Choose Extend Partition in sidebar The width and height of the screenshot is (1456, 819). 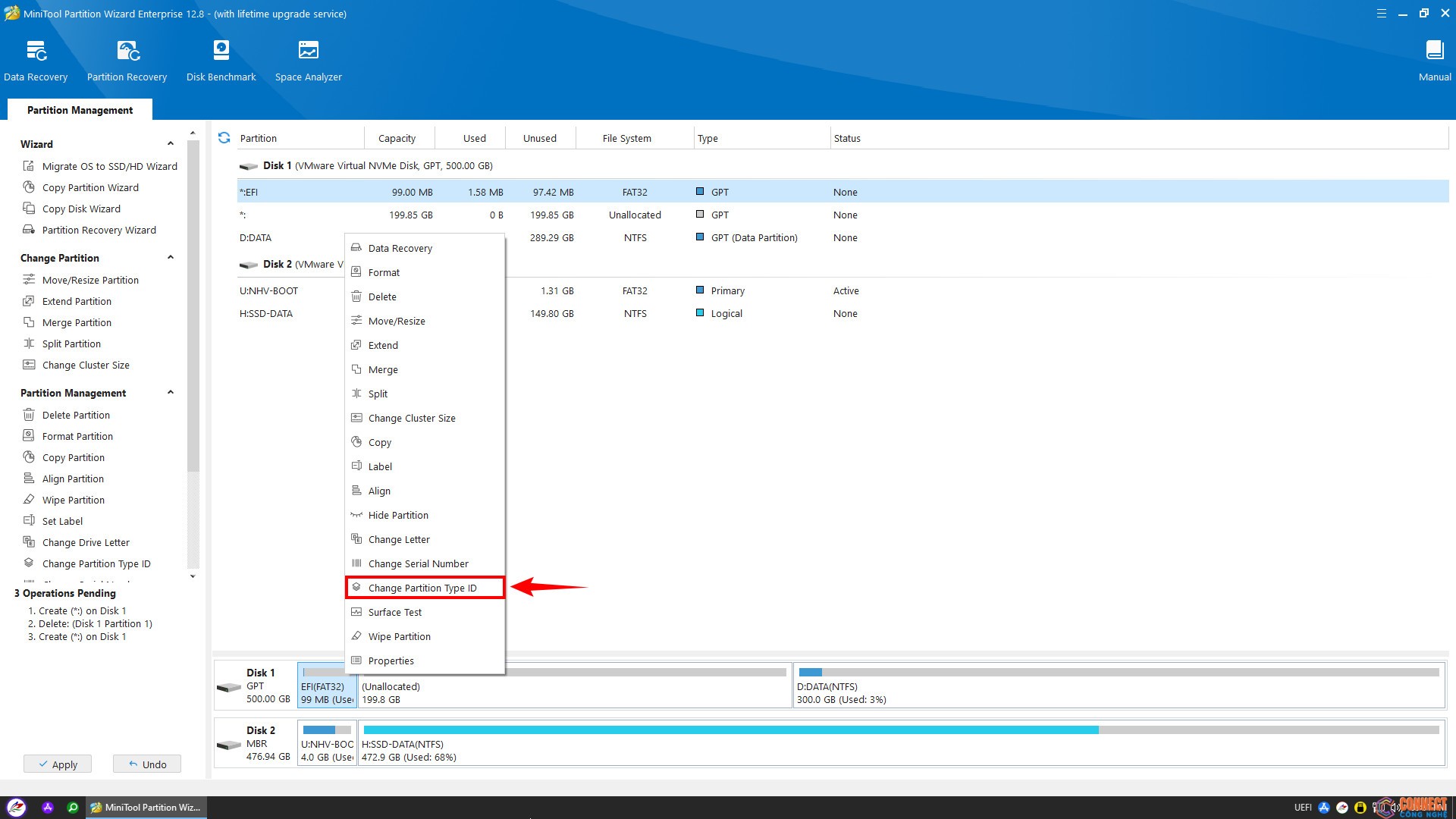click(67, 301)
